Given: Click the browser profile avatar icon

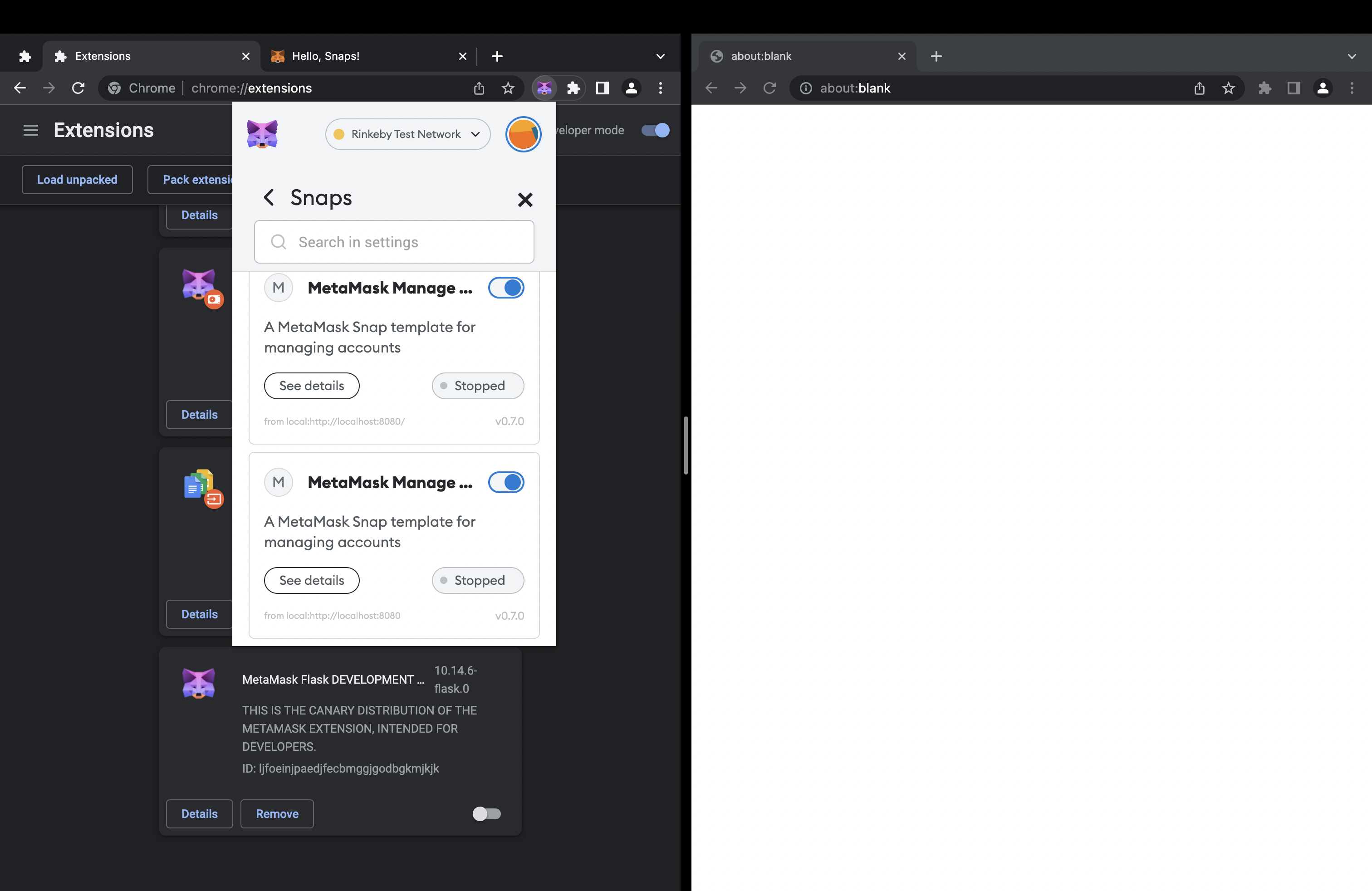Looking at the screenshot, I should tap(631, 88).
